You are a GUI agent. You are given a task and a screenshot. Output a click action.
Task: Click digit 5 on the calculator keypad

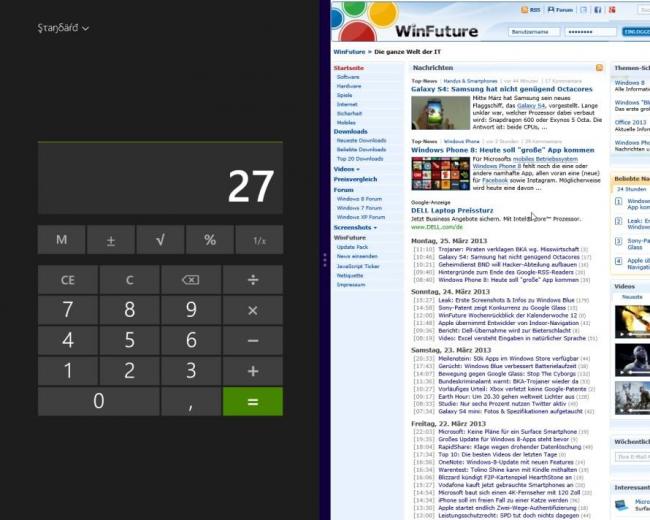[129, 340]
